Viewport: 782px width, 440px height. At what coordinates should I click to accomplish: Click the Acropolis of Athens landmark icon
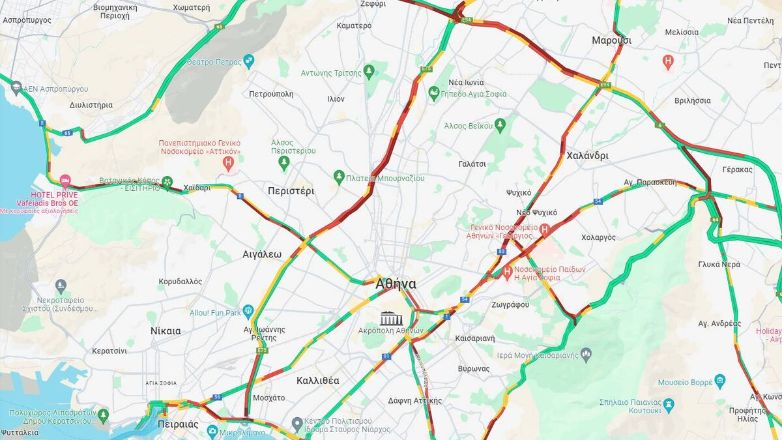[391, 318]
